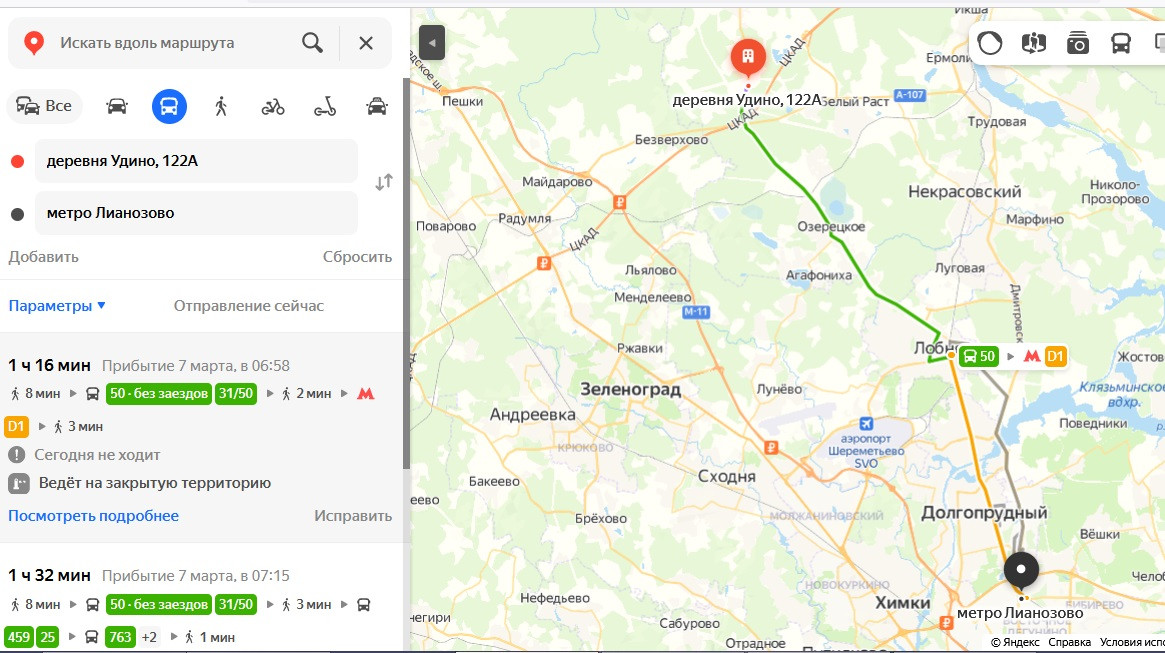The image size is (1165, 653).
Task: Choose bicycle route mode icon
Action: tap(273, 107)
